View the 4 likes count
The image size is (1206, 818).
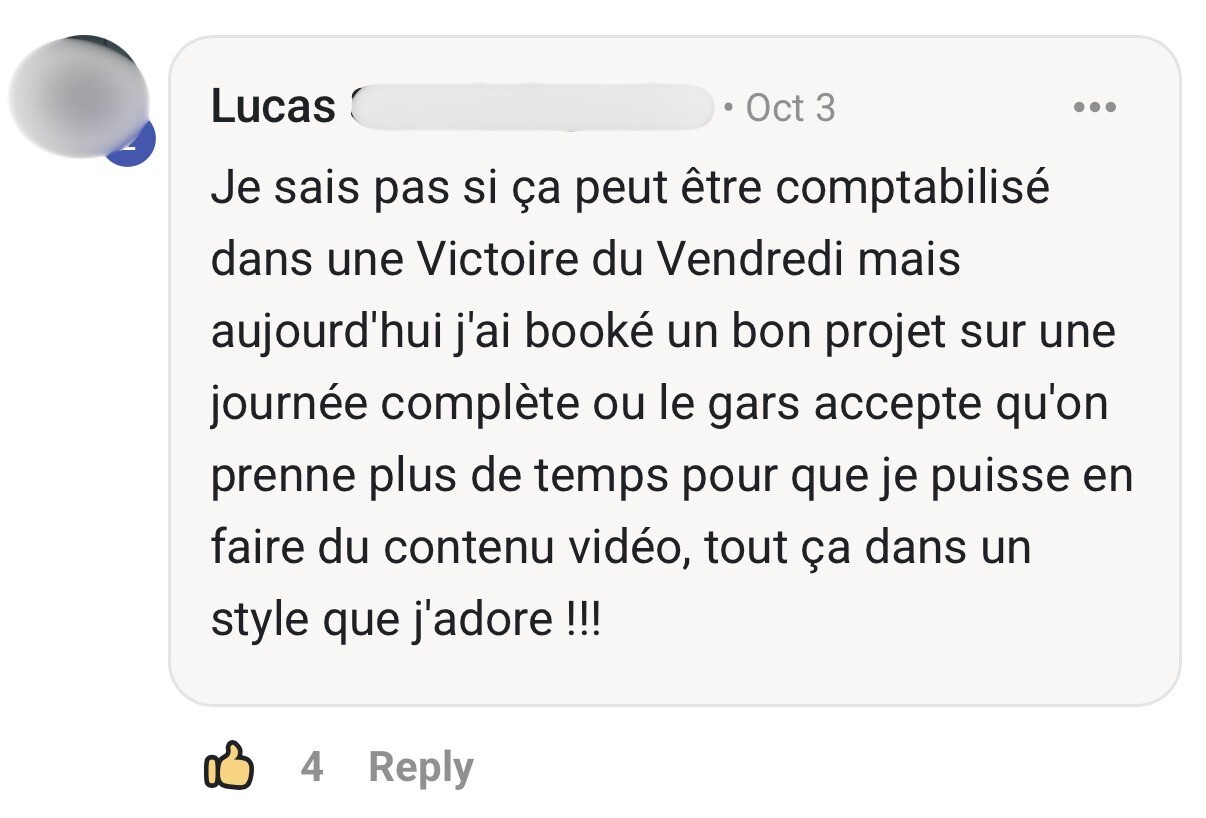312,767
